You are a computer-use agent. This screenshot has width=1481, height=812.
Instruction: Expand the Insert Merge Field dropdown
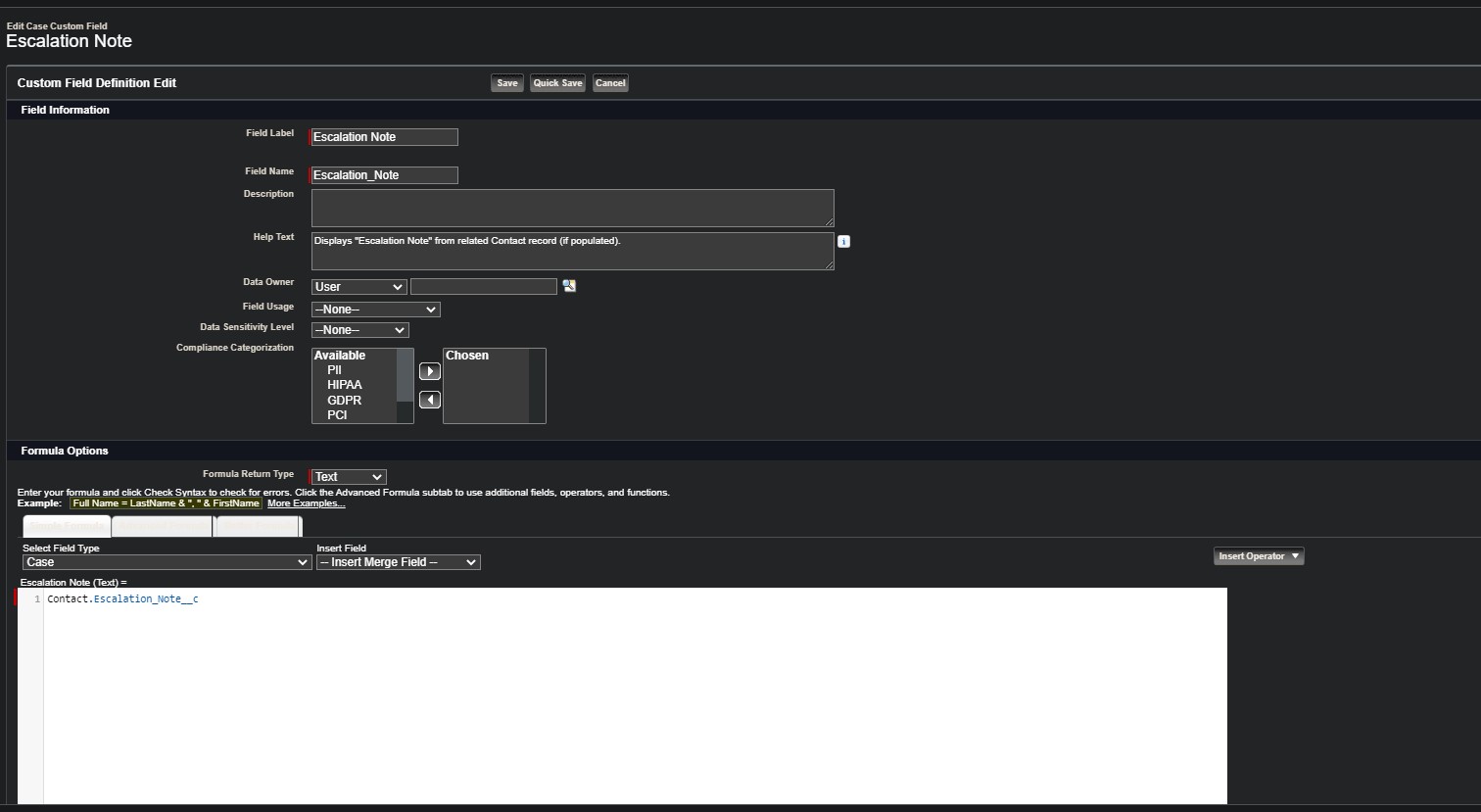tap(399, 562)
